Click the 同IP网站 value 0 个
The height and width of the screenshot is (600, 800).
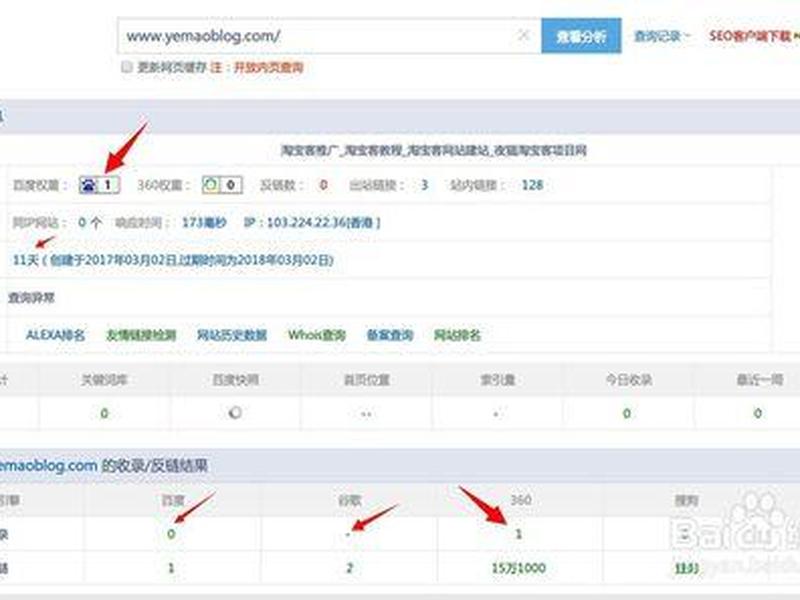(90, 222)
